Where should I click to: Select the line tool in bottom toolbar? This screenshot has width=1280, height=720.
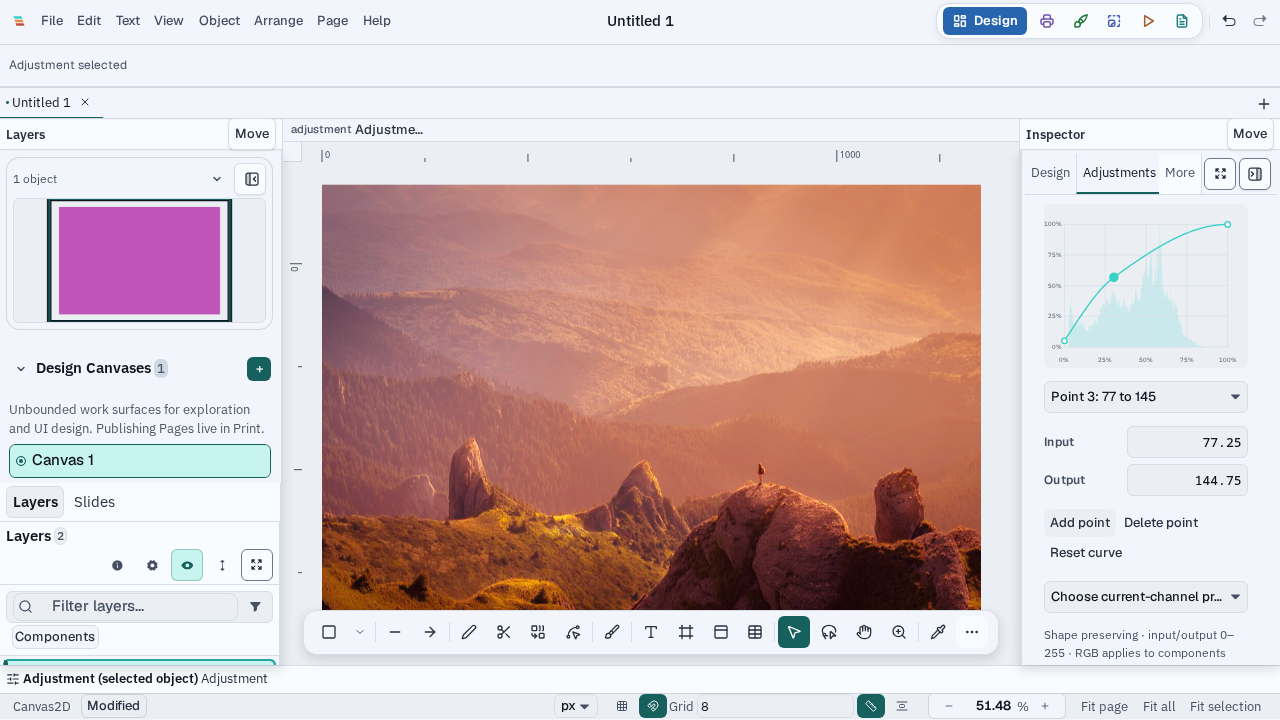[395, 632]
